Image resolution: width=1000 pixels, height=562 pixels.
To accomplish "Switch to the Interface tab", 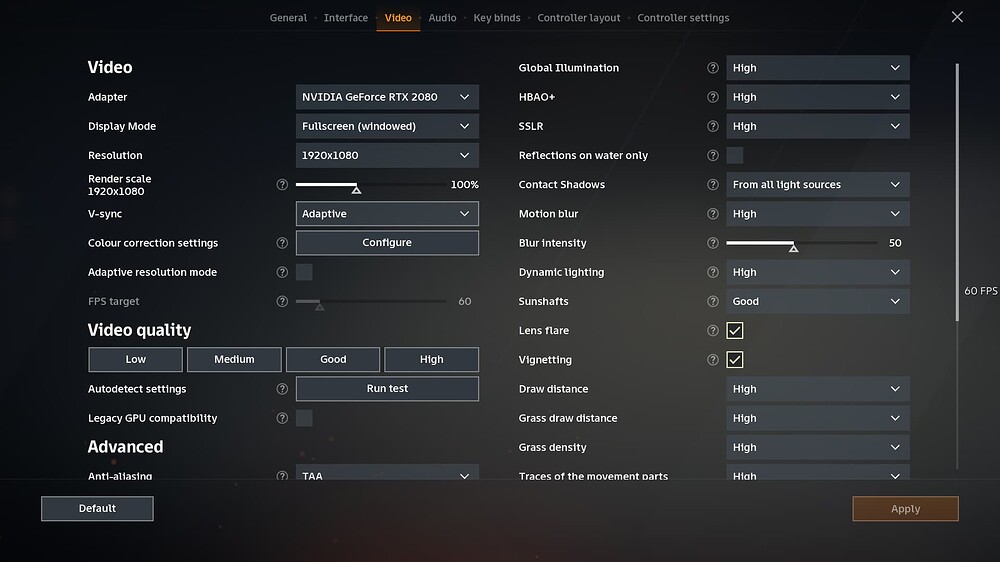I will [x=346, y=18].
